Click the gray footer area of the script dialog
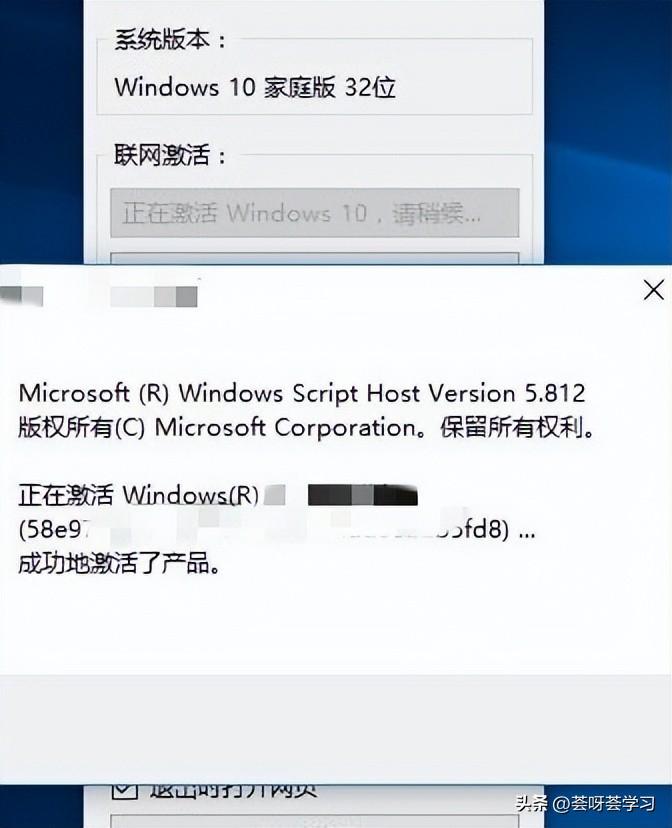Screen dimensions: 672x828 point(336,729)
